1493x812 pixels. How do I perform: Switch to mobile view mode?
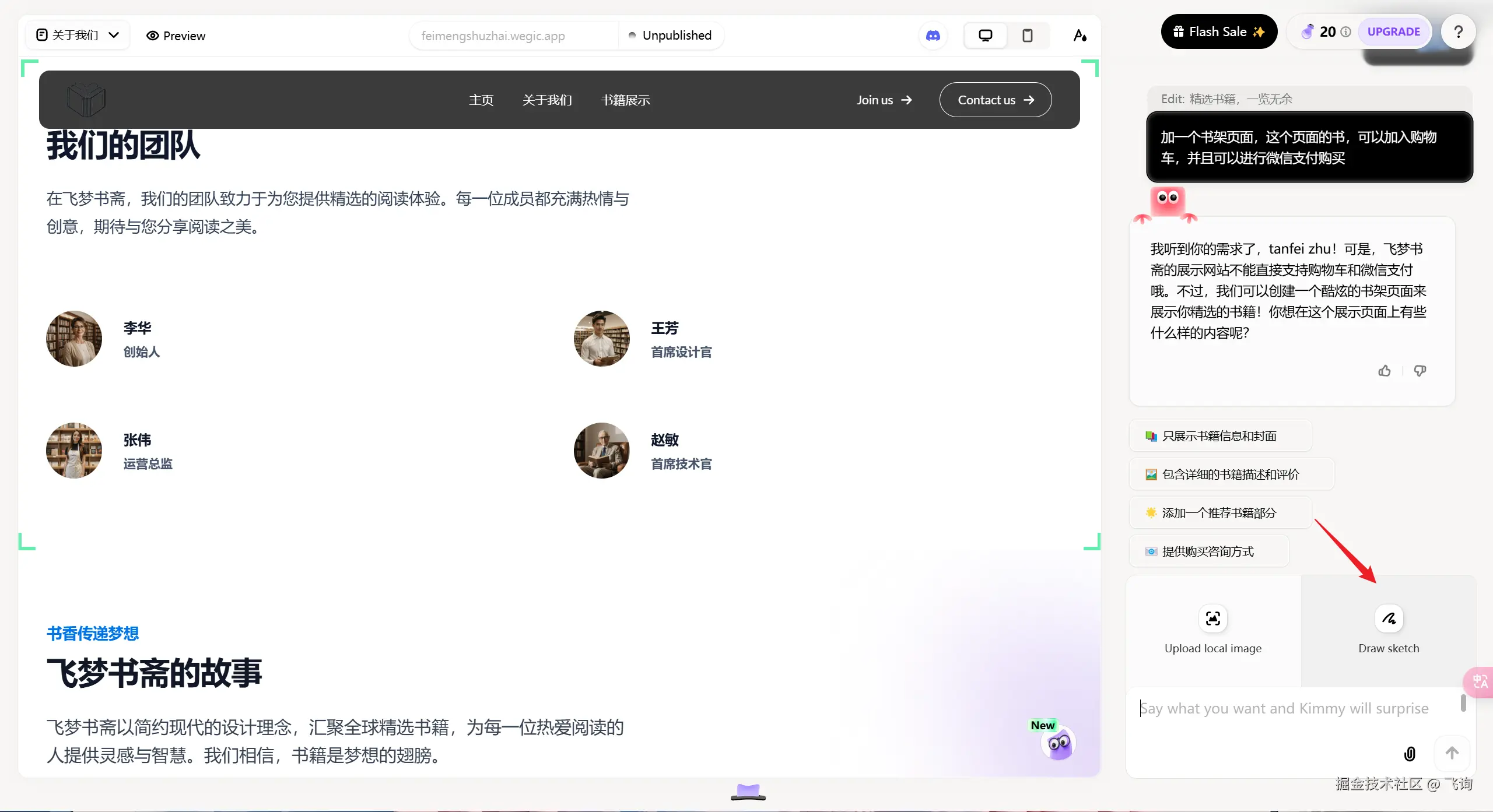coord(1028,36)
